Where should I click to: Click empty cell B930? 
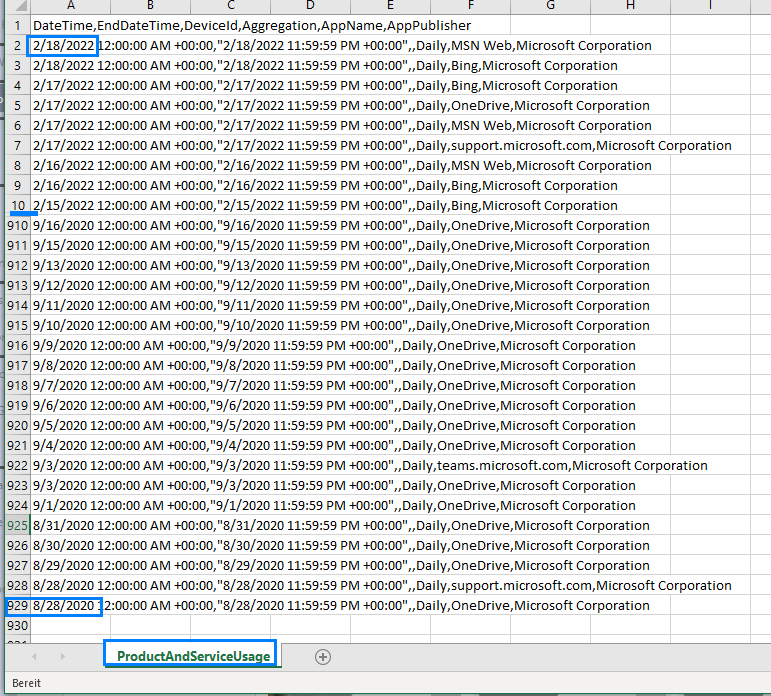(150, 626)
